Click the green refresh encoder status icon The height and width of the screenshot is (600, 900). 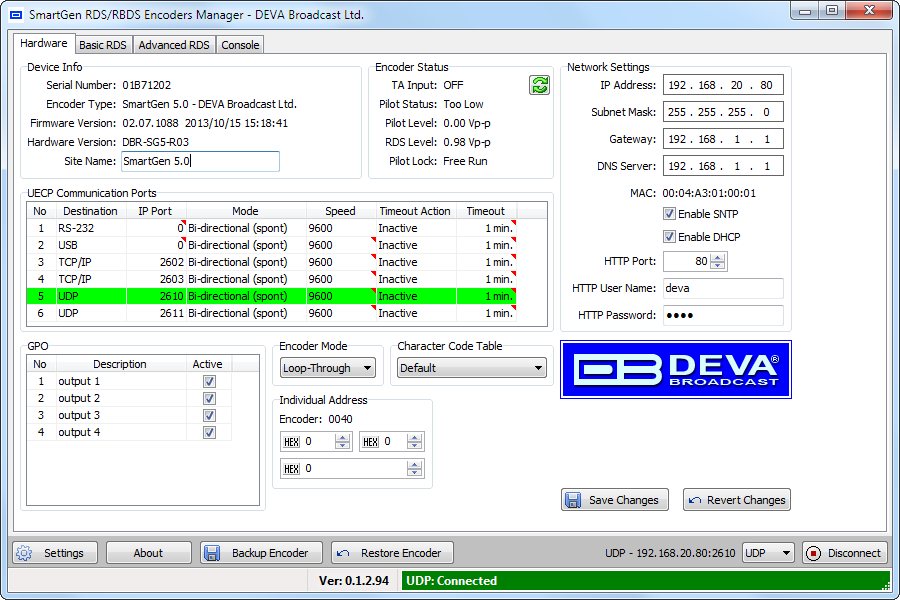pos(540,86)
